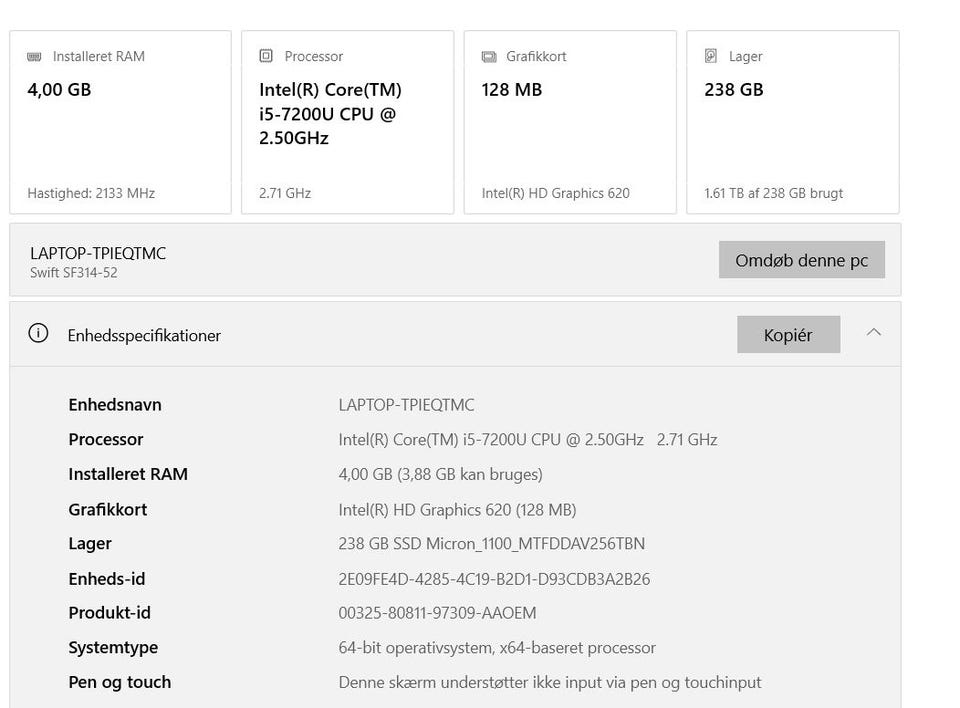The height and width of the screenshot is (708, 960).
Task: Click the Produkt-id value 00325-80811-97309-AAOEM
Action: (x=437, y=613)
